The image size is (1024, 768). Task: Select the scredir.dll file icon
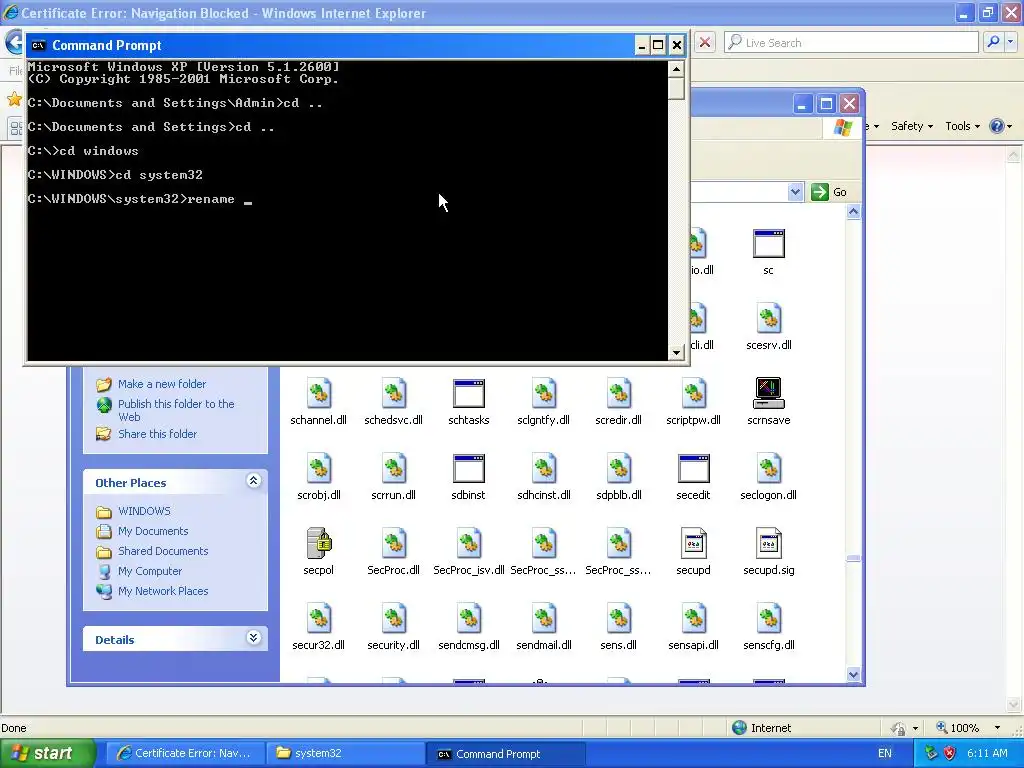point(619,394)
